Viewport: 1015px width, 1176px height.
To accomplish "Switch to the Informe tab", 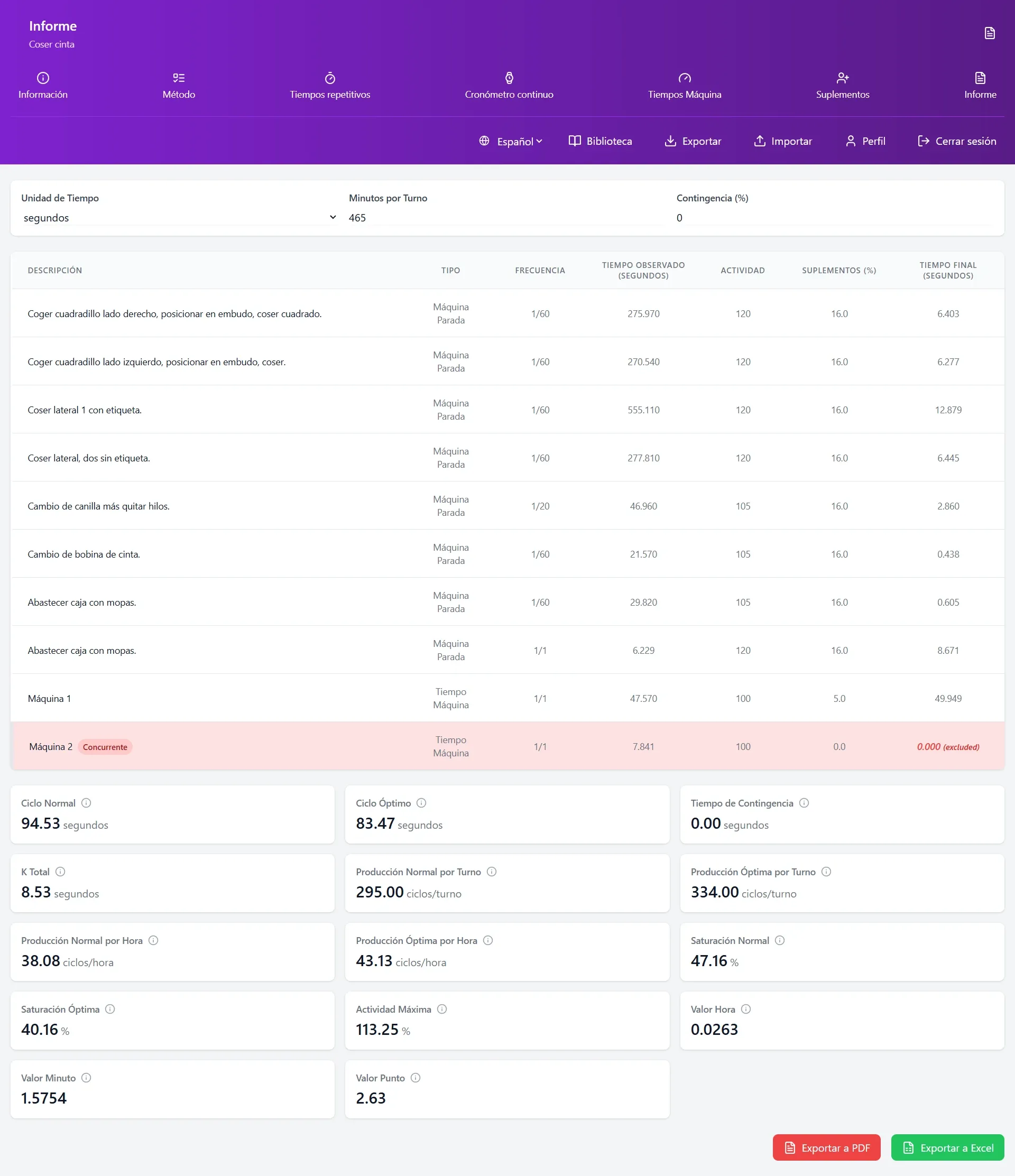I will [x=980, y=86].
